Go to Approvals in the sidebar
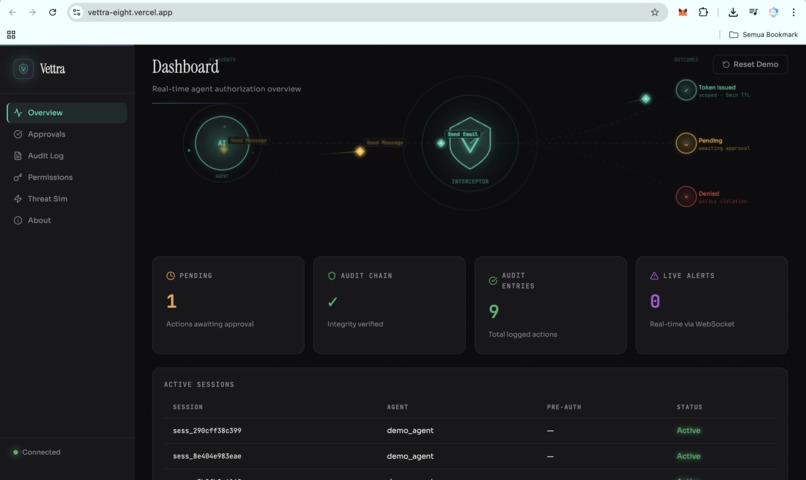 67,134
